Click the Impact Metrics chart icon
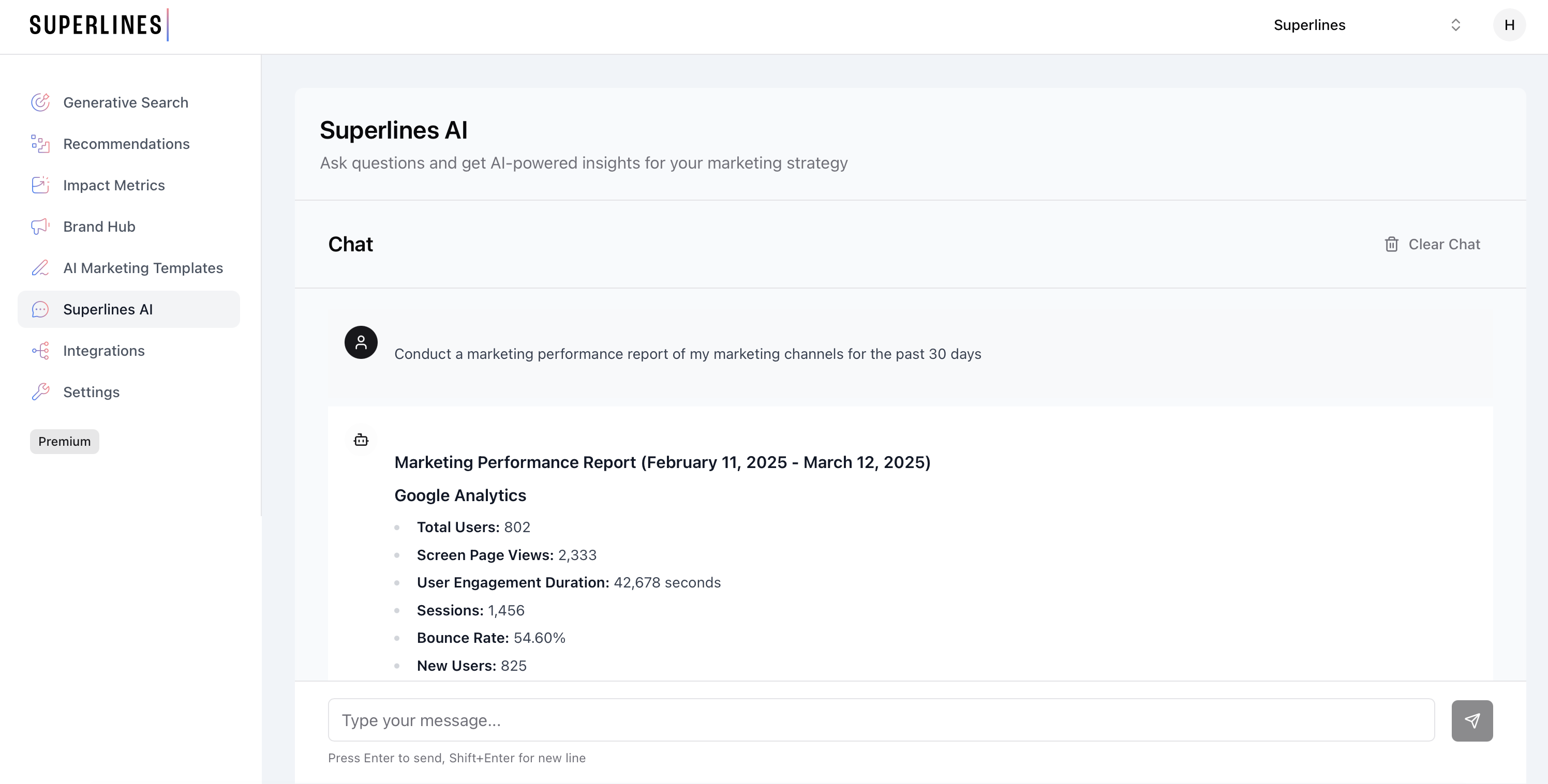 click(x=40, y=185)
